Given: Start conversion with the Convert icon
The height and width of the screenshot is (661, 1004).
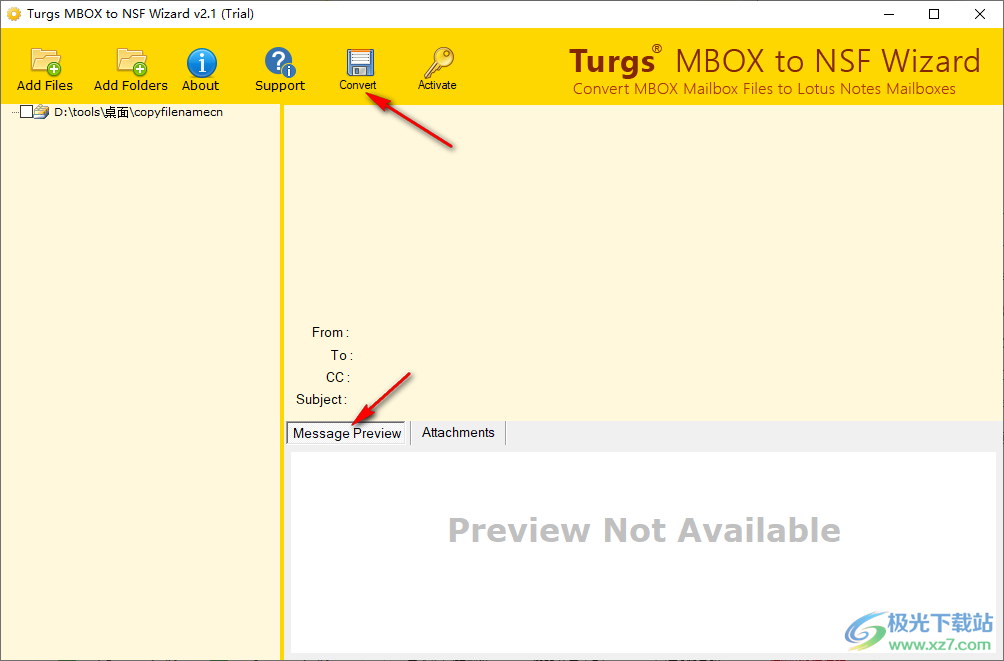Looking at the screenshot, I should pyautogui.click(x=359, y=63).
